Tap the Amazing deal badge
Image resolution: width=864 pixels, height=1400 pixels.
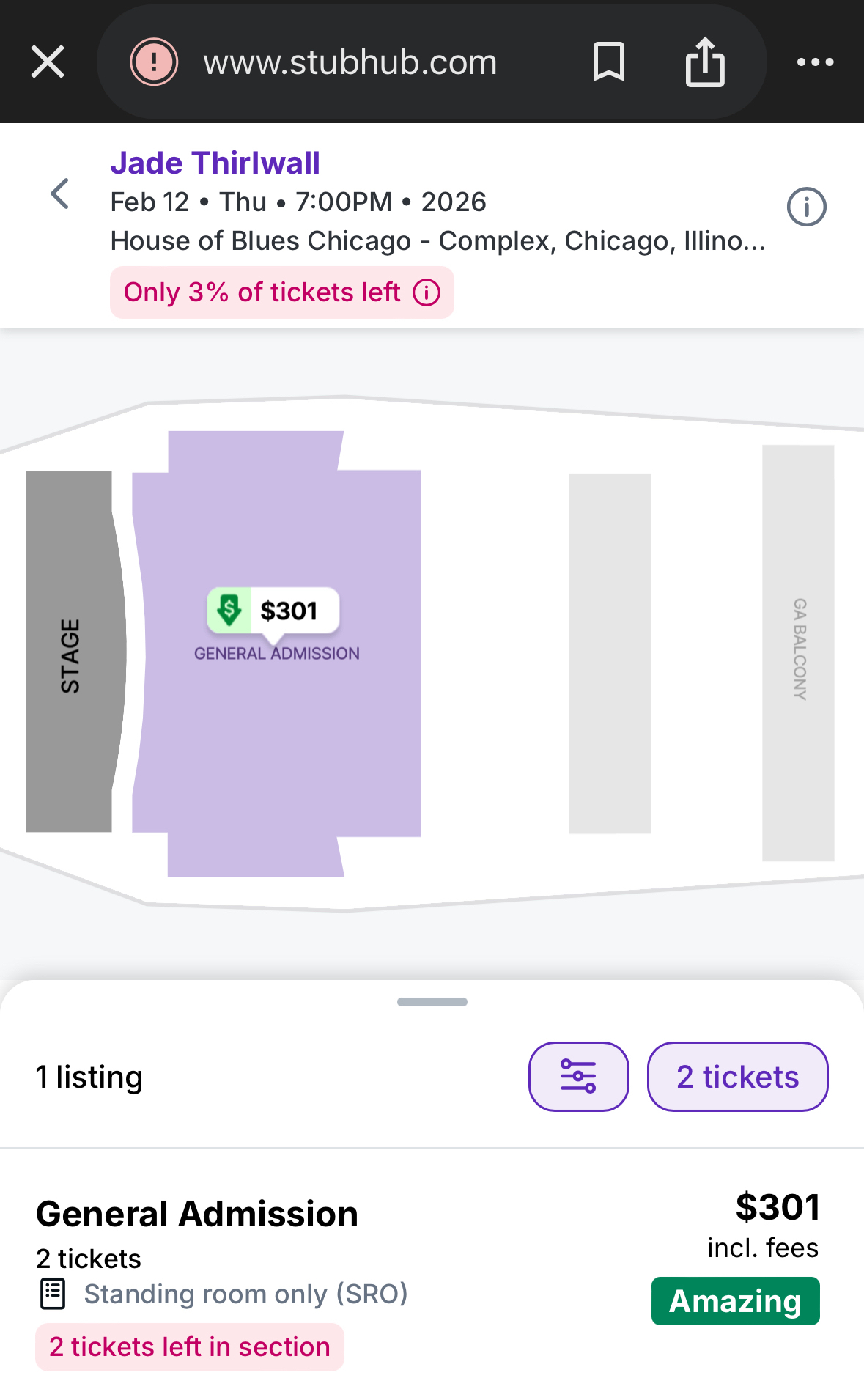735,1301
